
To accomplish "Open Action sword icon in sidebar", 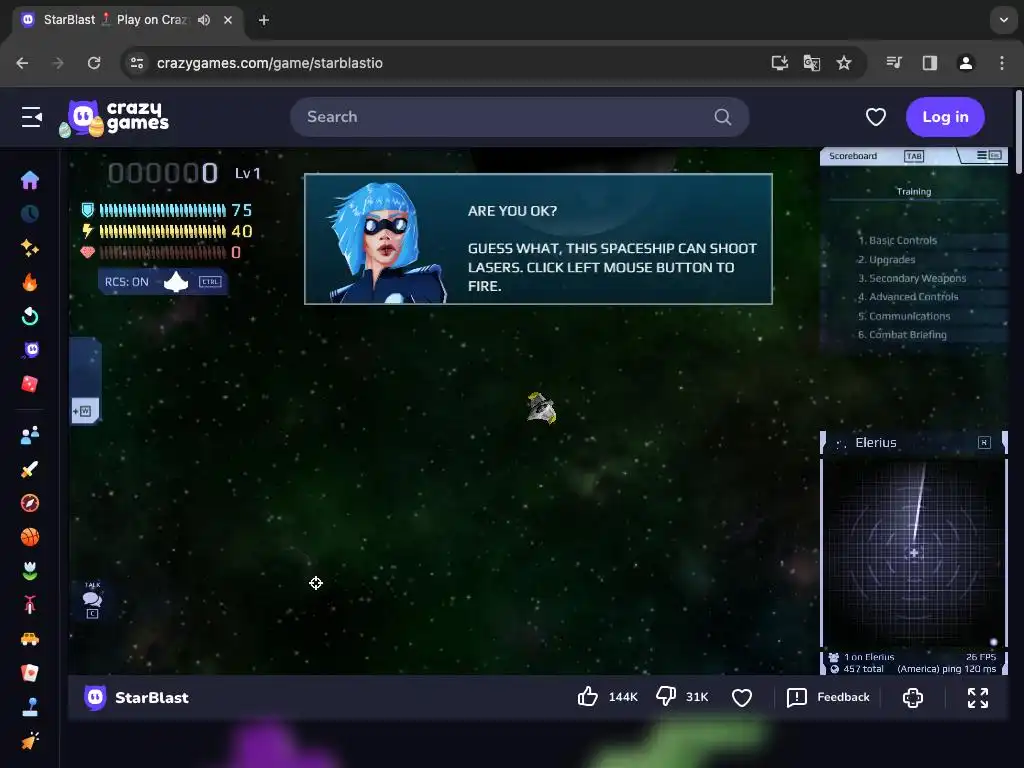I will tap(30, 469).
